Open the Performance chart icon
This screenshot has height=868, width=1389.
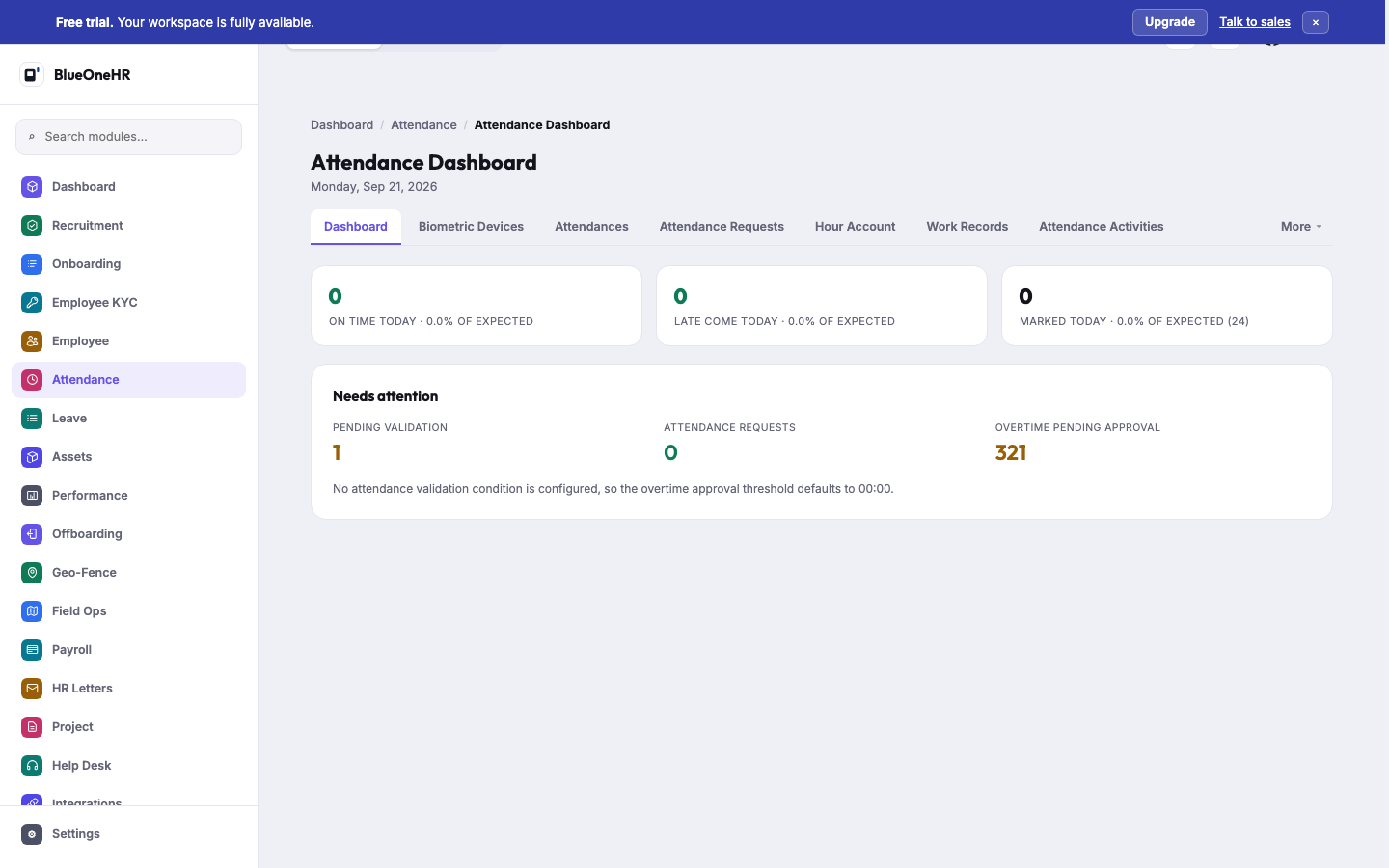[32, 496]
